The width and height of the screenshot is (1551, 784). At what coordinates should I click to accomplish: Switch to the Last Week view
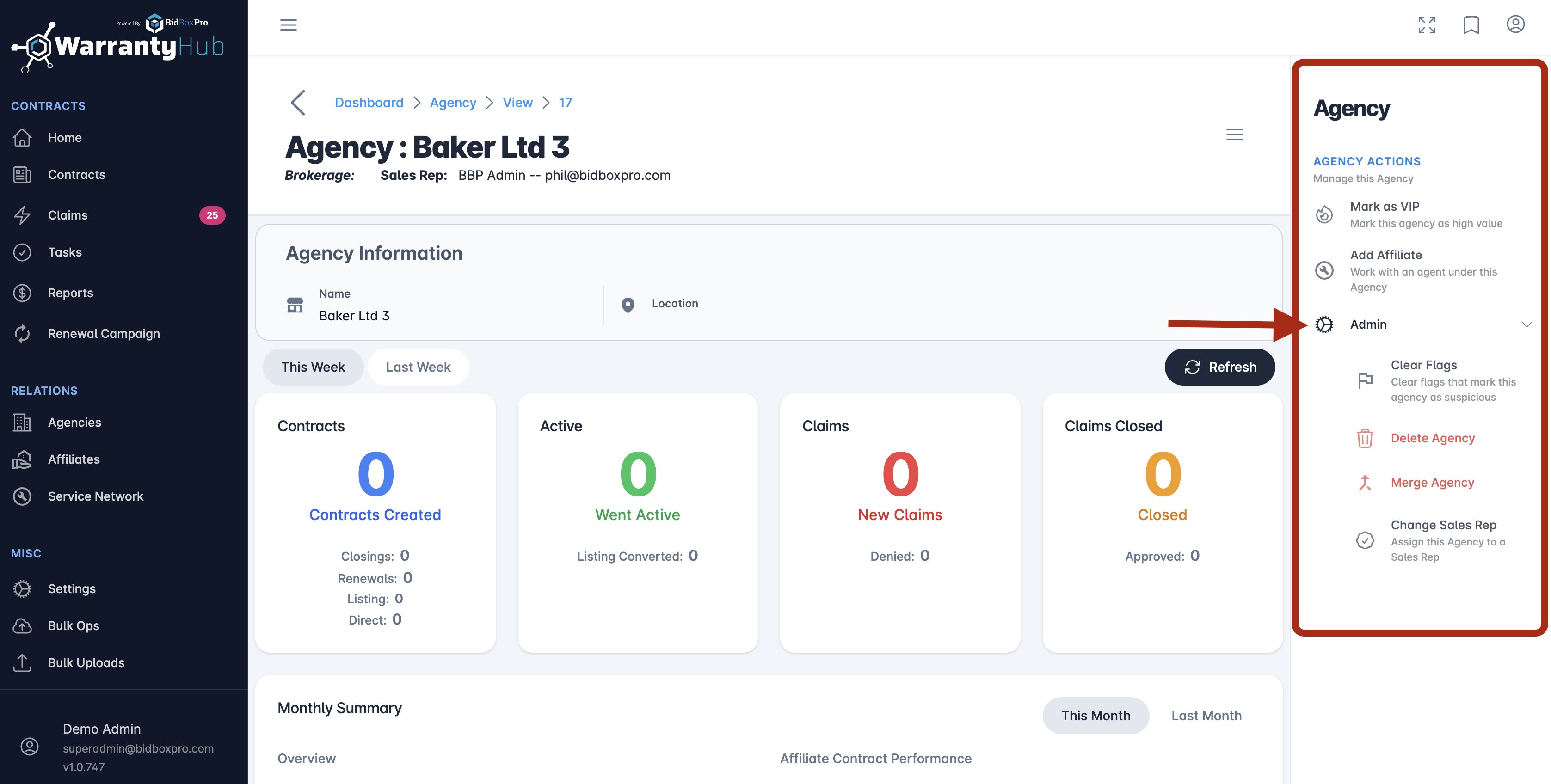[418, 367]
